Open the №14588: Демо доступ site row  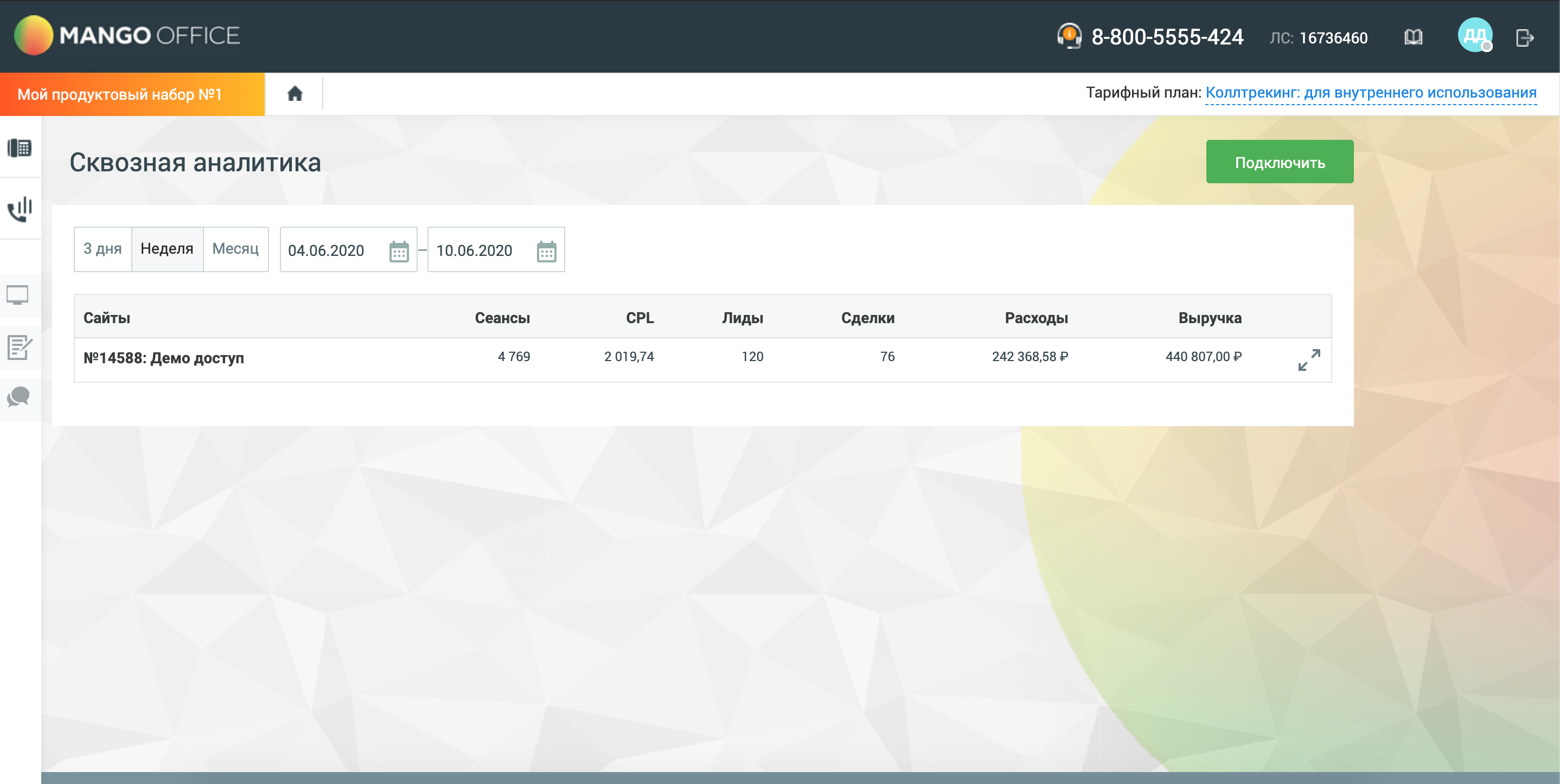pos(702,359)
